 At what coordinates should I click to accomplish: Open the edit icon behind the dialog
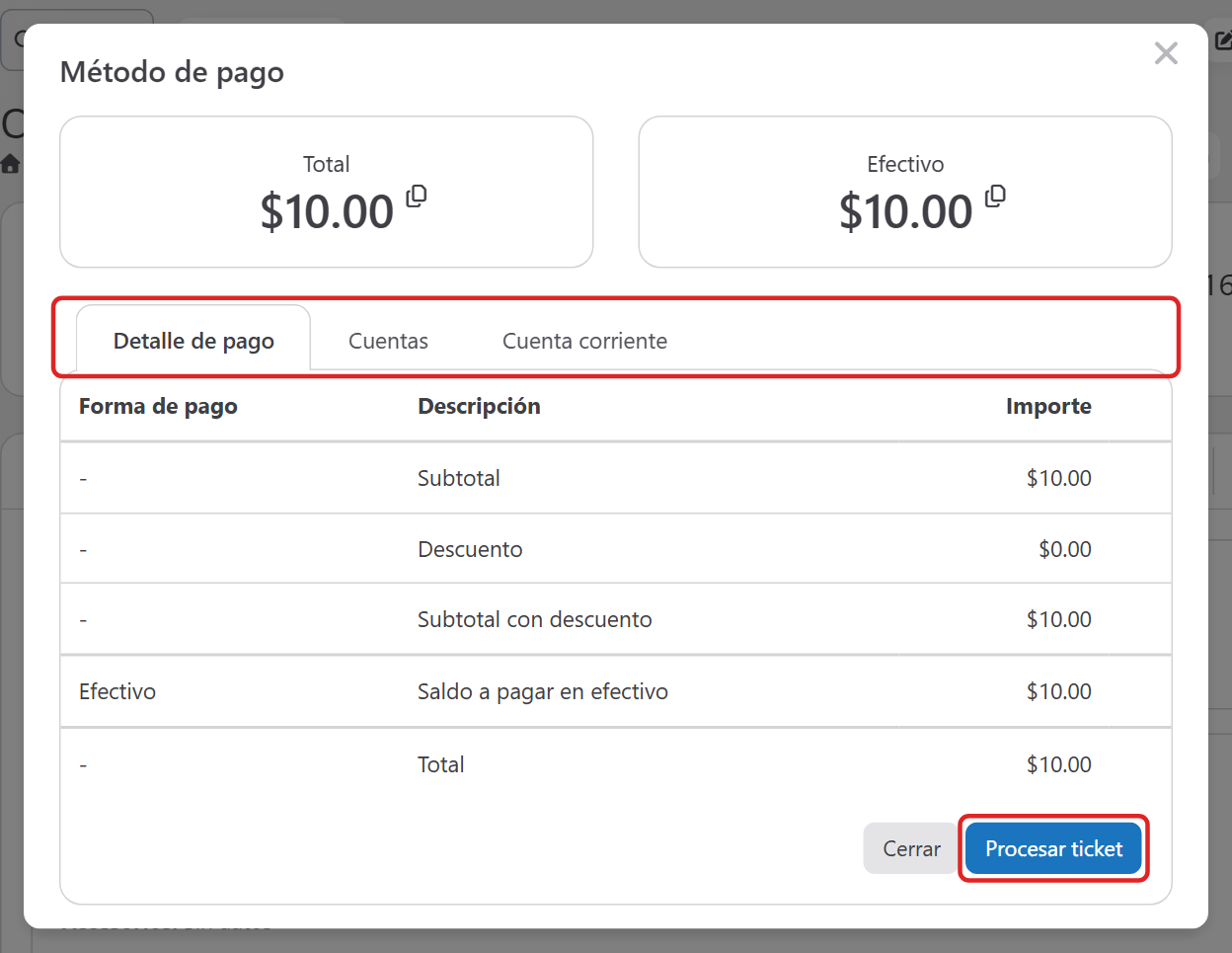pos(1223,40)
